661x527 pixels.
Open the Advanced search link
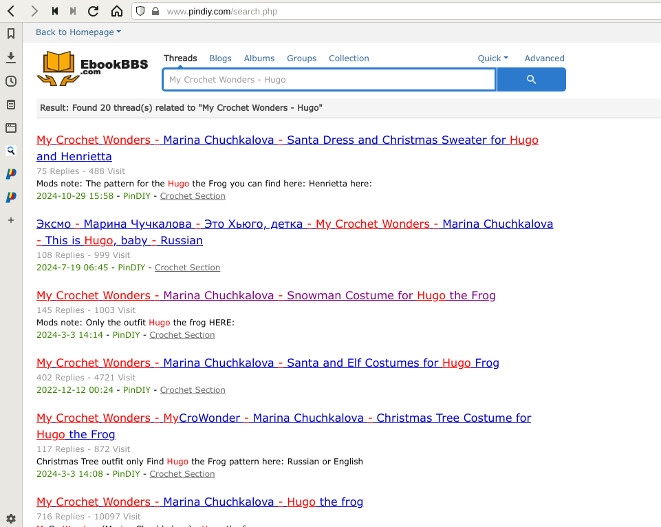[544, 58]
